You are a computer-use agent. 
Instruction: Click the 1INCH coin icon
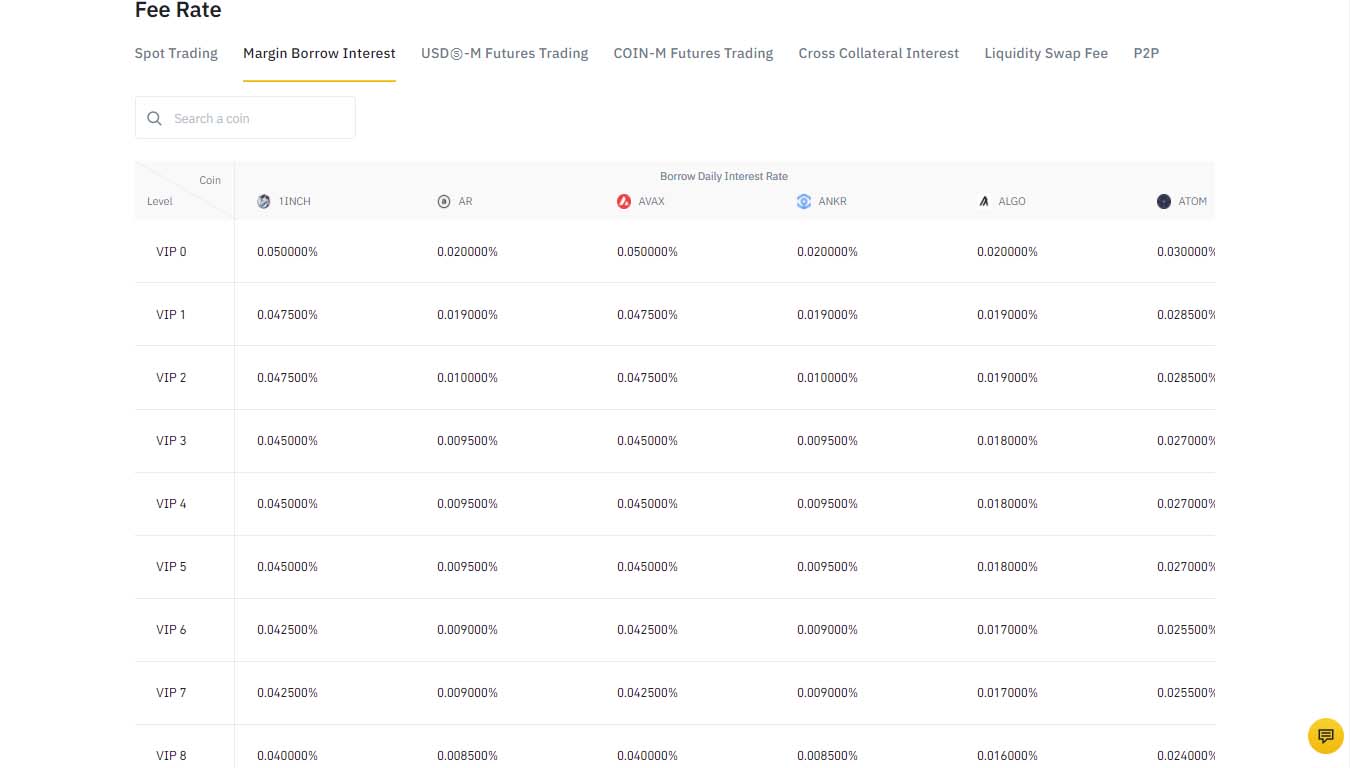tap(264, 201)
